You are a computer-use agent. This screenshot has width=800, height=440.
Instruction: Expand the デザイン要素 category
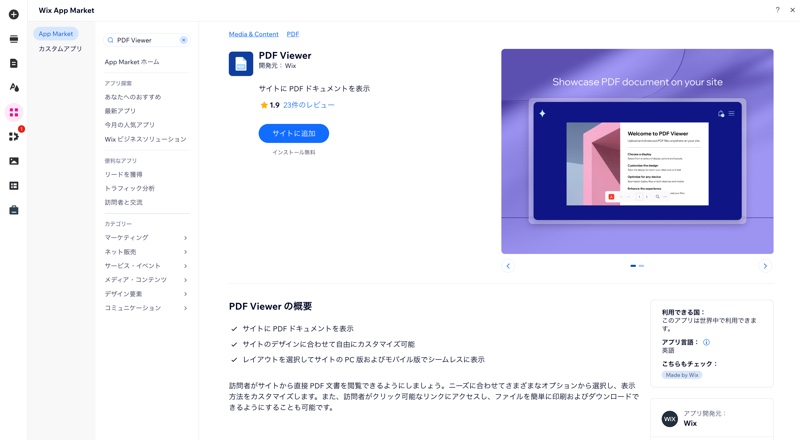(x=146, y=294)
